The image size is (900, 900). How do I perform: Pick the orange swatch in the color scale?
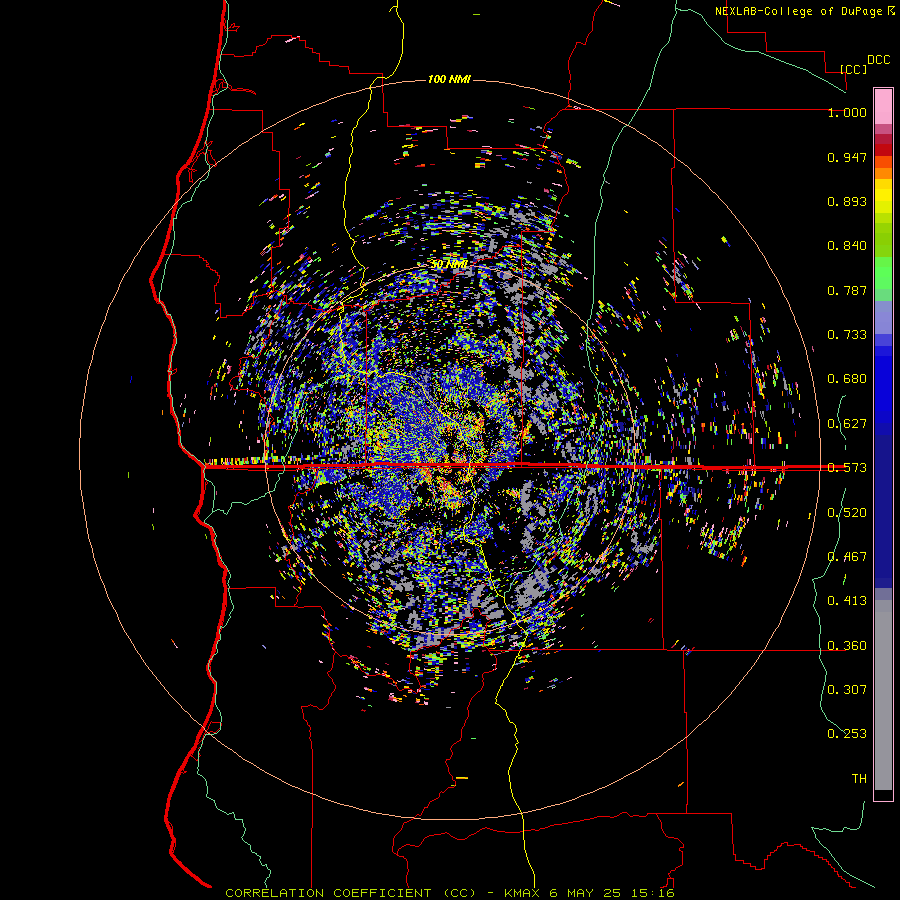pos(883,173)
